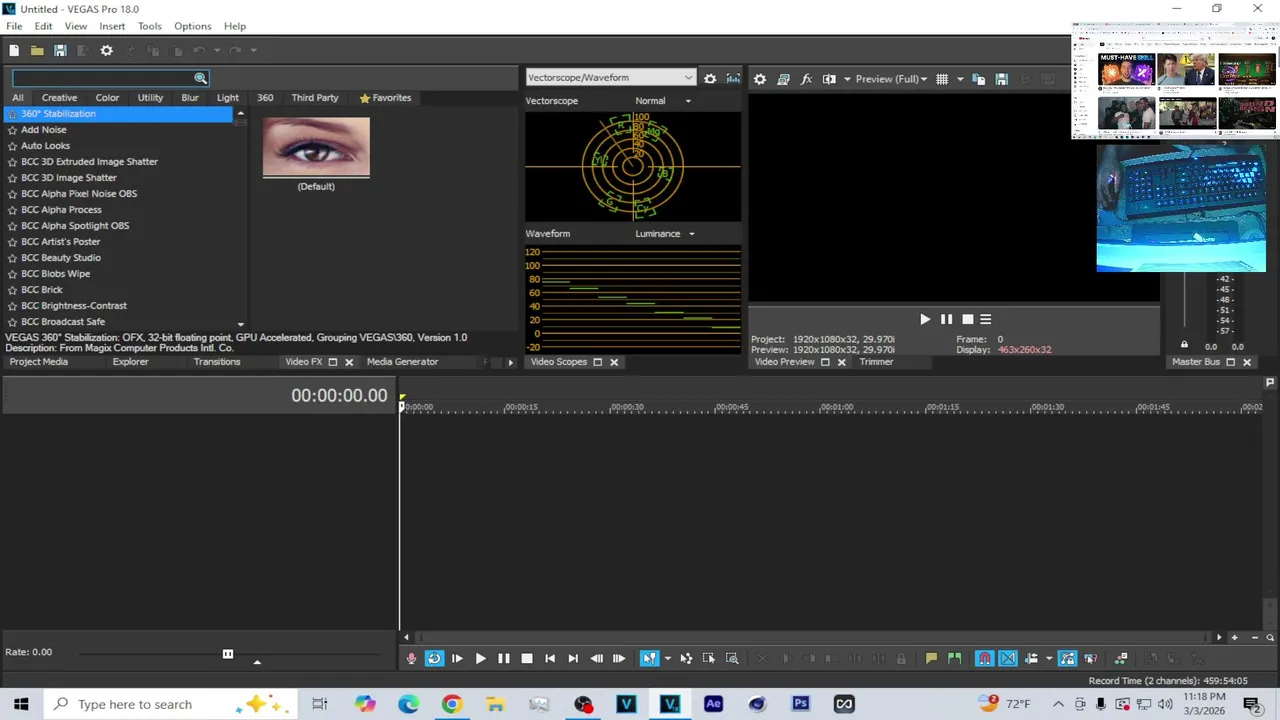Insert a region with green flags icon

click(955, 658)
